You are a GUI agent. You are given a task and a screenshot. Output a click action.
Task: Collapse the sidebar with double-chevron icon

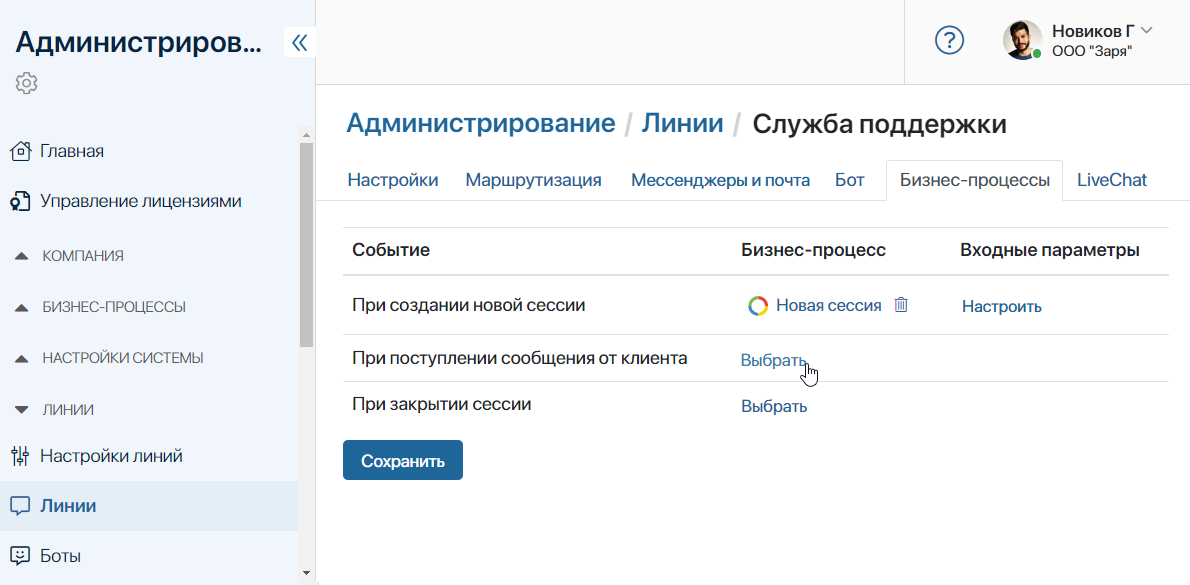coord(299,42)
